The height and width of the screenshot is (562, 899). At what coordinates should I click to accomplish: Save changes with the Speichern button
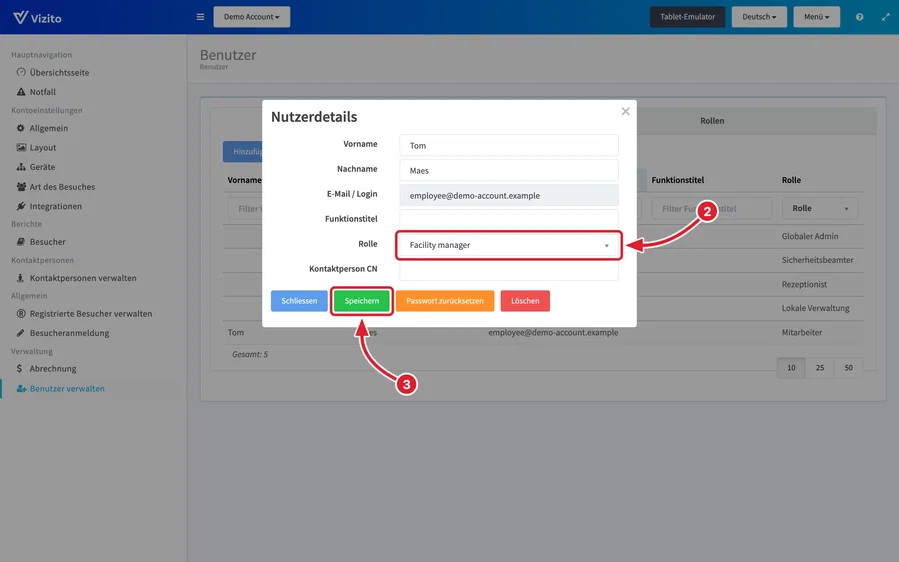pos(362,300)
